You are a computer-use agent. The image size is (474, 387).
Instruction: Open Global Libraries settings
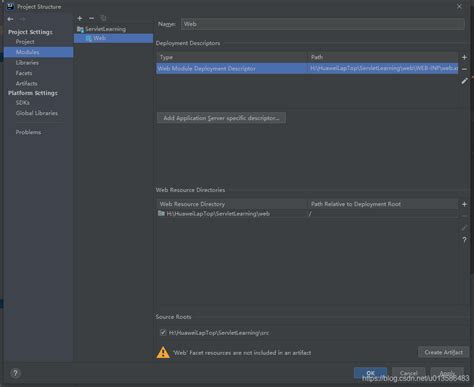[x=37, y=113]
